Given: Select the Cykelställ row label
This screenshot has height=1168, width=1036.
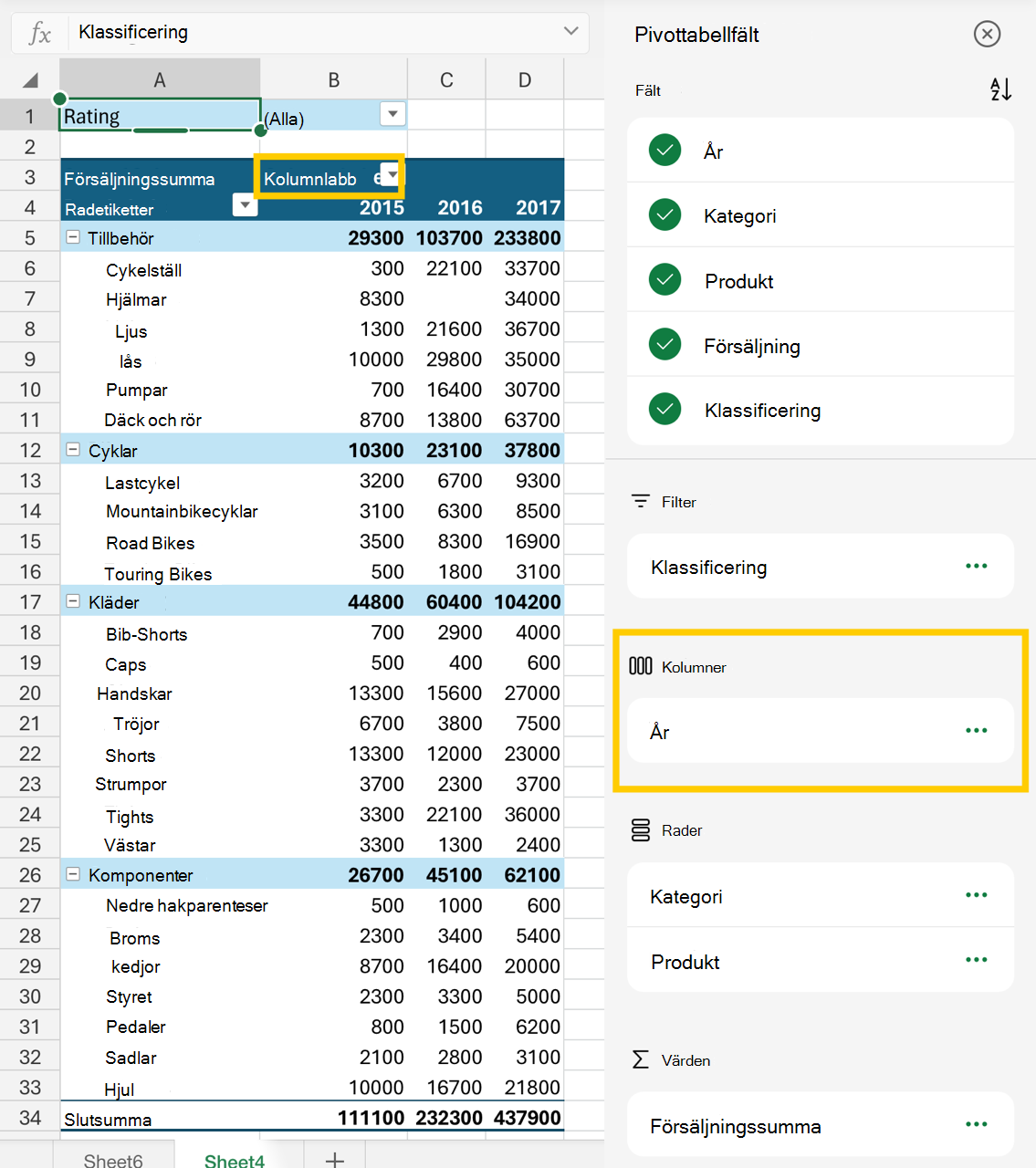Looking at the screenshot, I should click(x=143, y=270).
